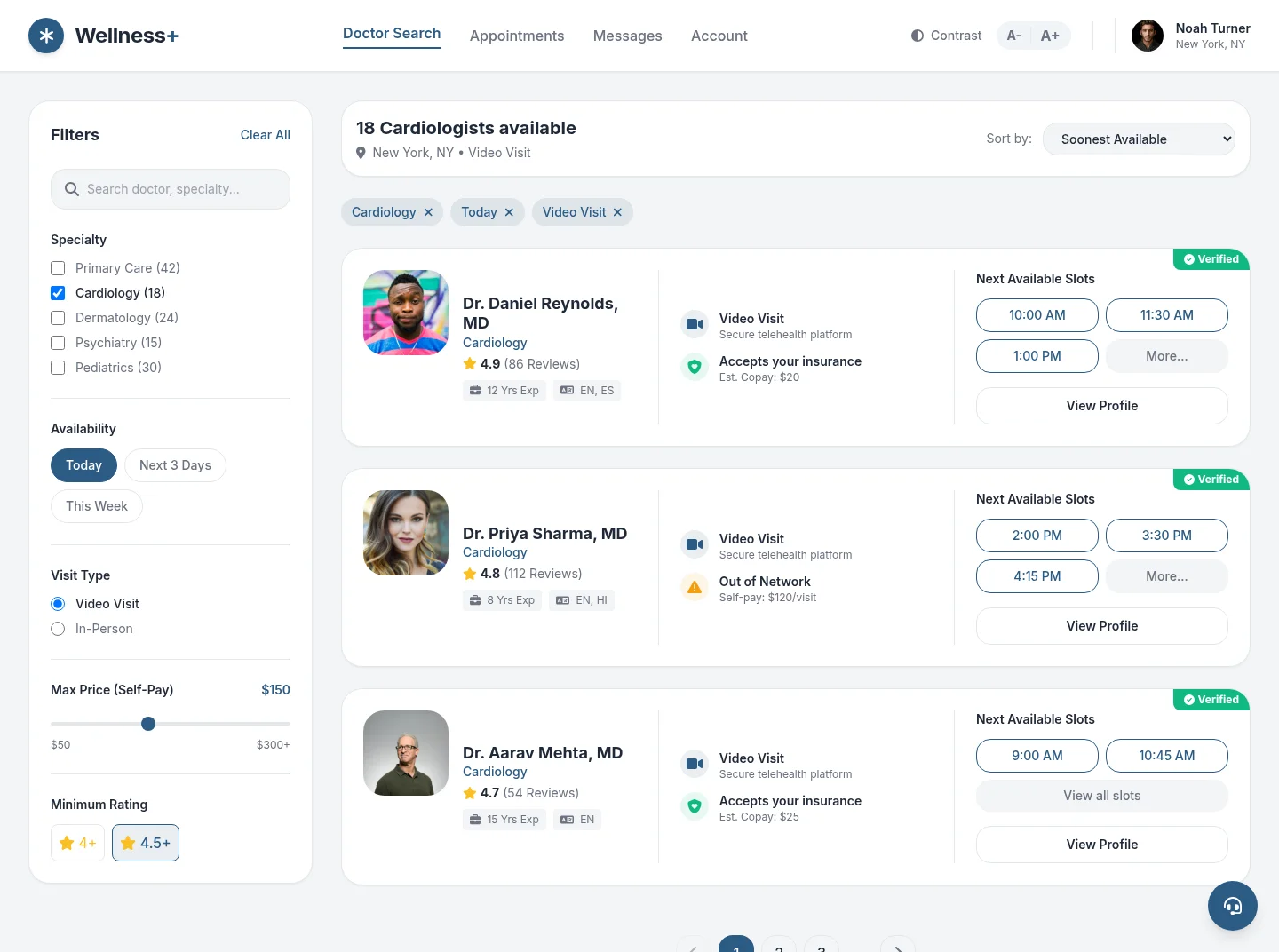
Task: Click the Wellness+ asterisk logo icon
Action: 46,36
